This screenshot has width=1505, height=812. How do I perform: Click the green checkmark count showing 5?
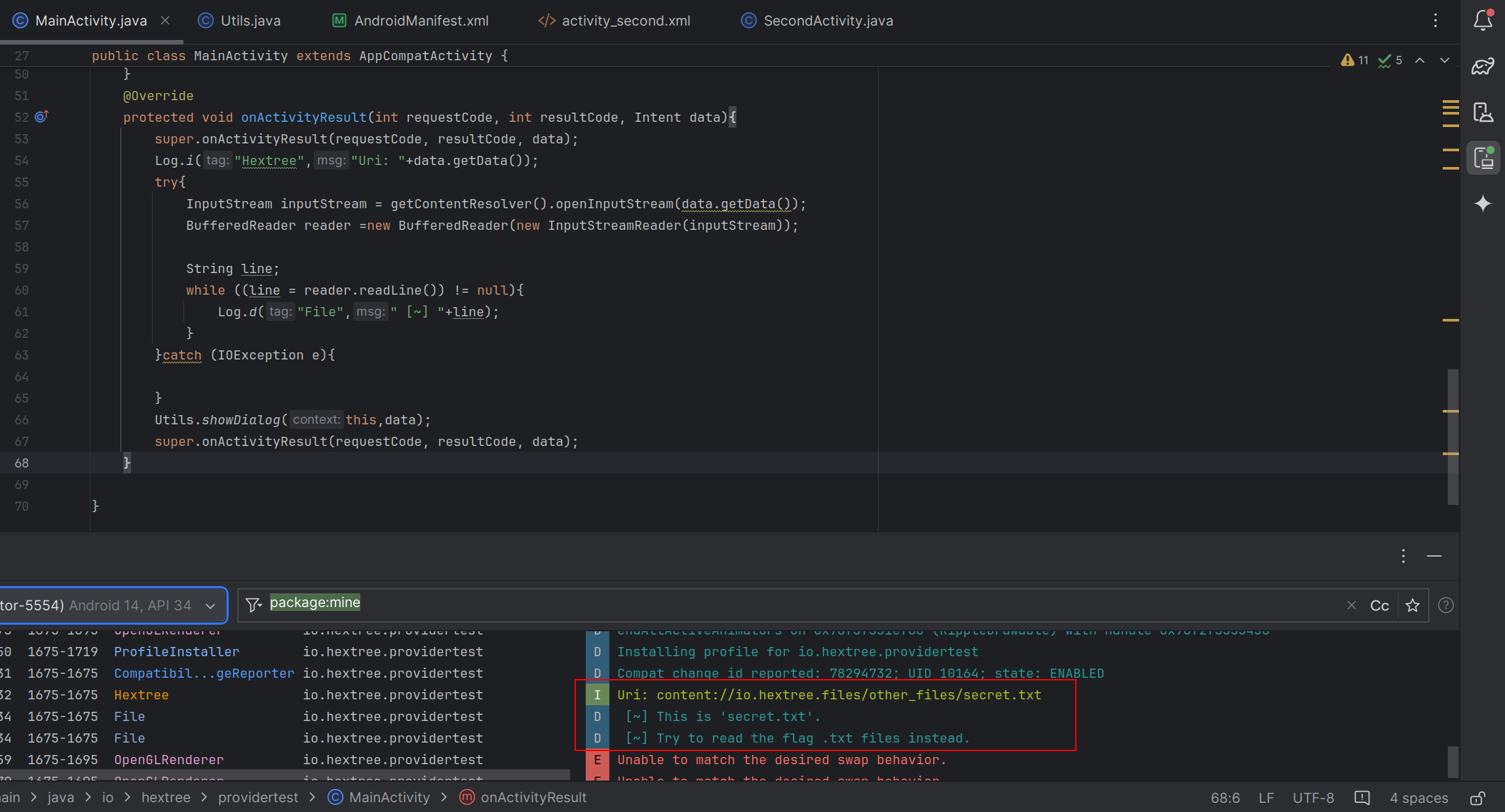pos(1390,60)
